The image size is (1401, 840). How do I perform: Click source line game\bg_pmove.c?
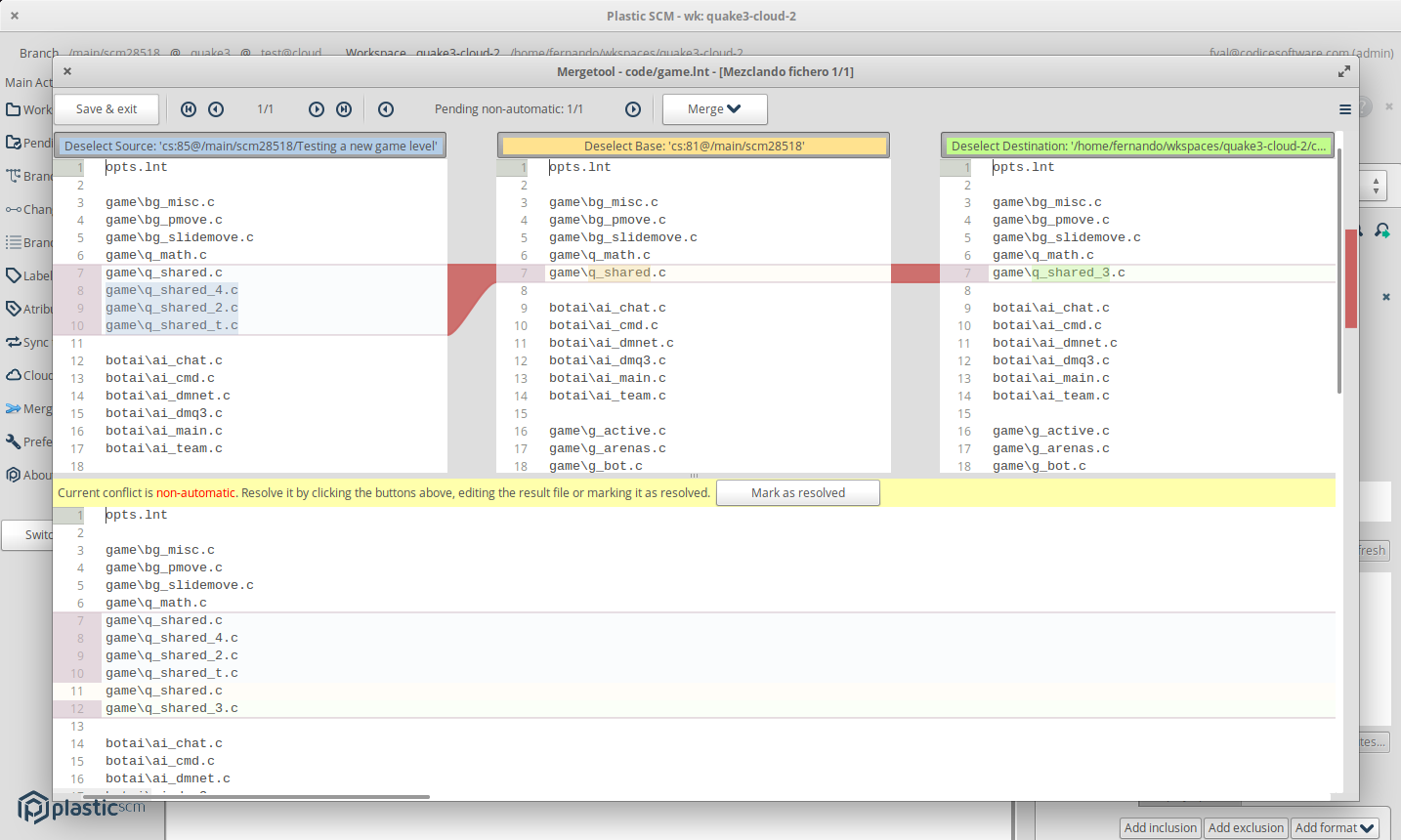[x=164, y=220]
